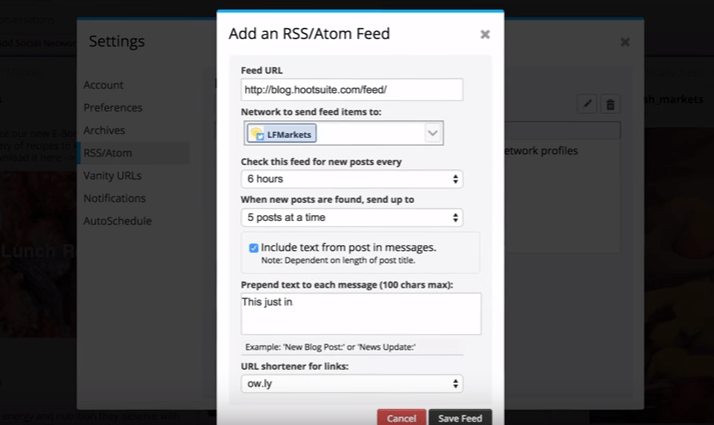Open Preferences in Settings sidebar

tap(113, 108)
